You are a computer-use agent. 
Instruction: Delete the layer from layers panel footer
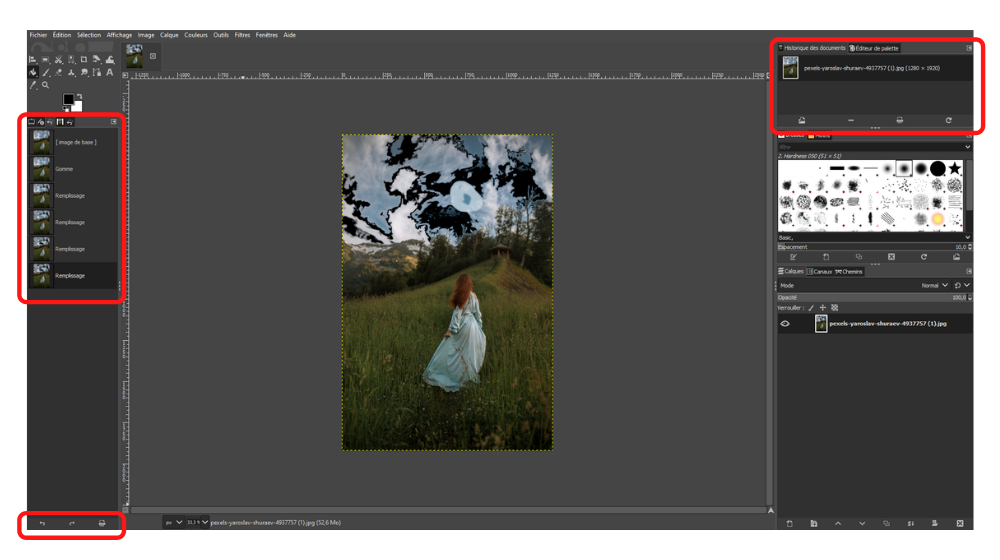(960, 523)
